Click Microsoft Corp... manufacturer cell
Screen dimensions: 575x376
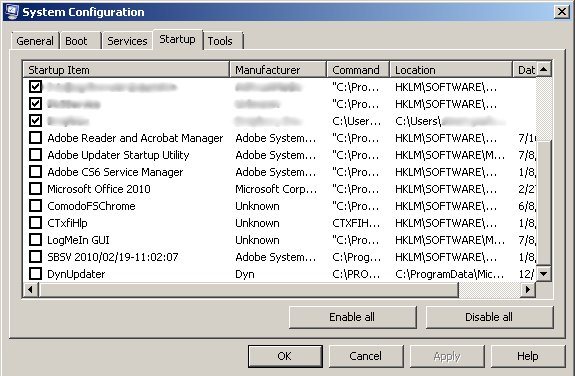click(x=276, y=189)
